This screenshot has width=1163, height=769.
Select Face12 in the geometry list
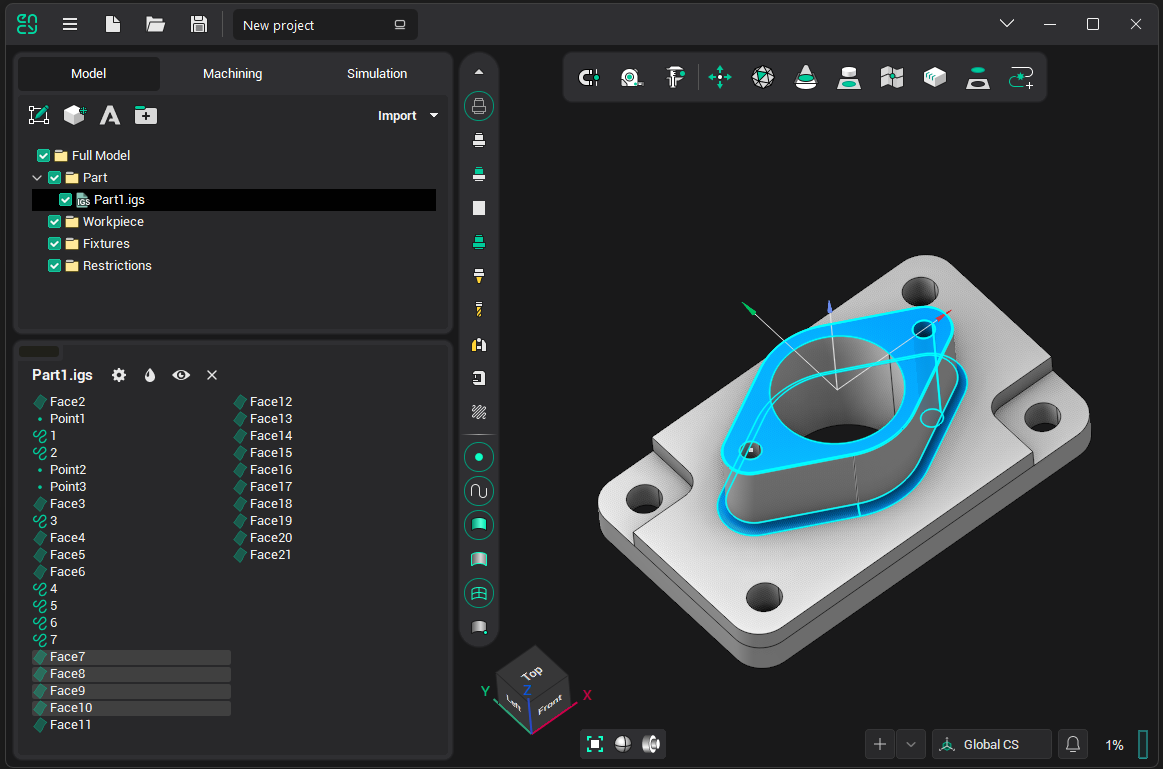[x=270, y=402]
